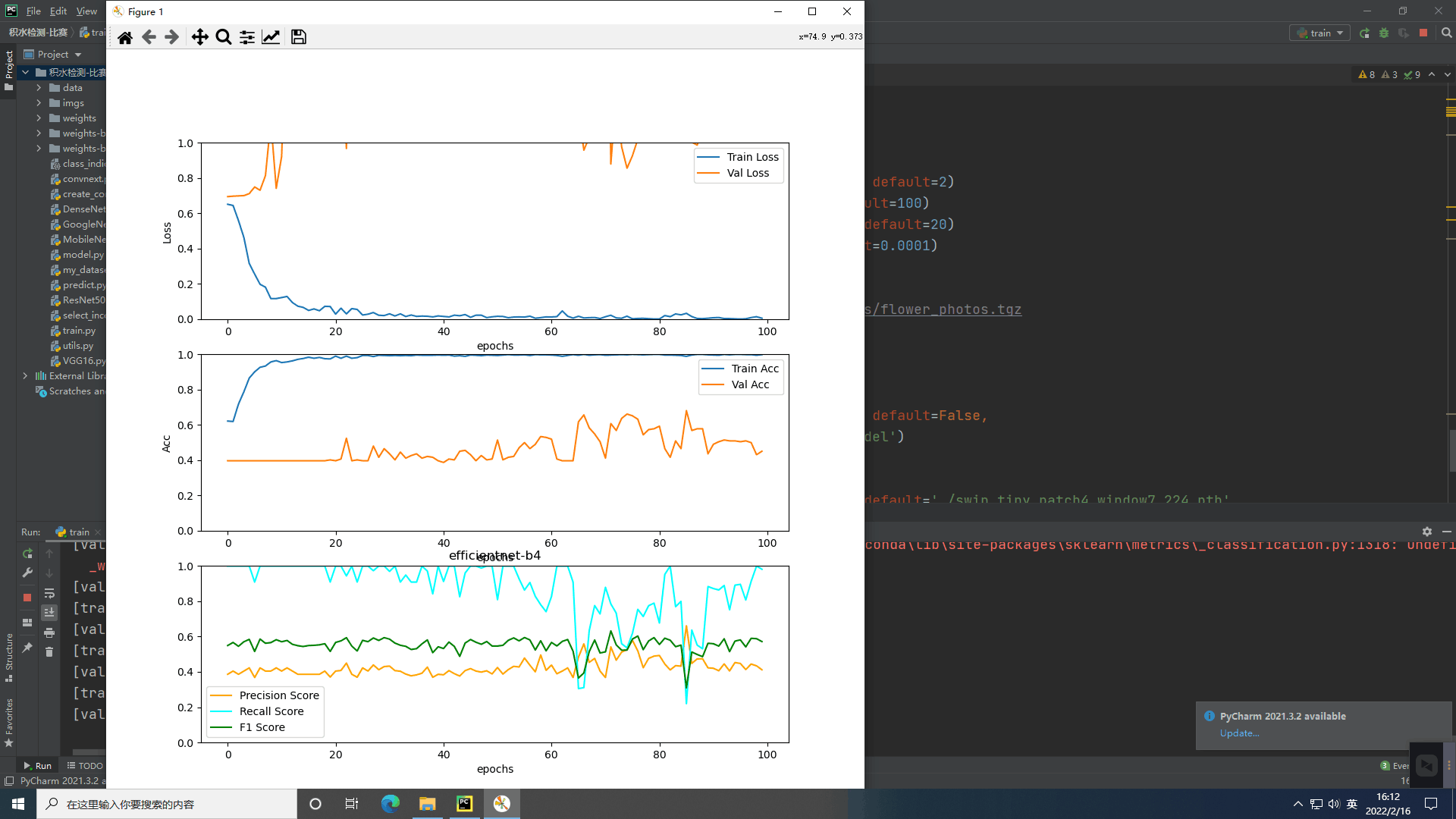Open the View menu
The image size is (1456, 819).
coord(86,11)
